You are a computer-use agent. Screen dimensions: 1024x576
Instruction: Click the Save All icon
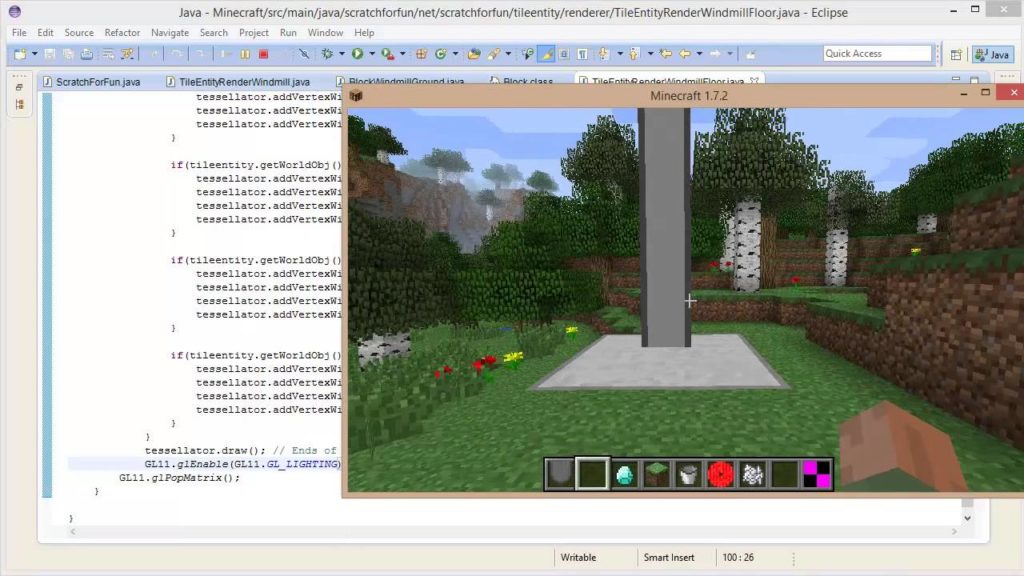point(68,54)
